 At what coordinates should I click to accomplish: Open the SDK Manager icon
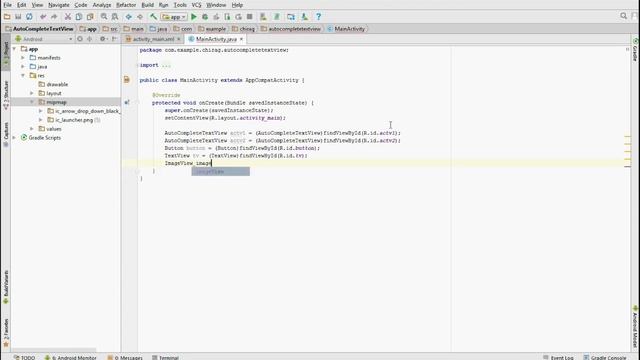[304, 17]
